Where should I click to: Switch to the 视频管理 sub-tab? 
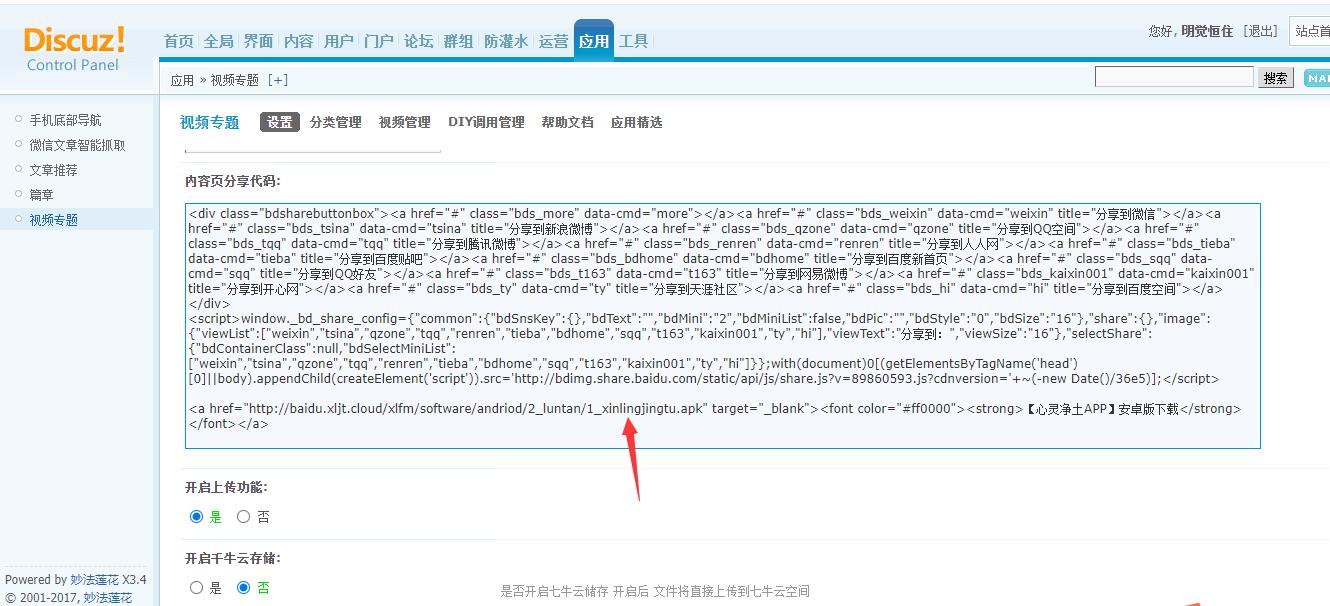[x=405, y=122]
